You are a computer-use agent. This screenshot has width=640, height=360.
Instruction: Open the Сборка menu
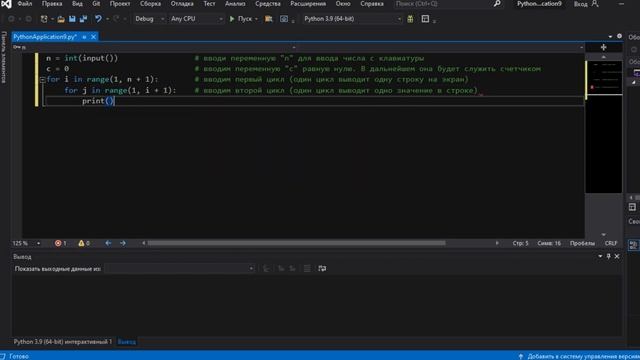(150, 4)
